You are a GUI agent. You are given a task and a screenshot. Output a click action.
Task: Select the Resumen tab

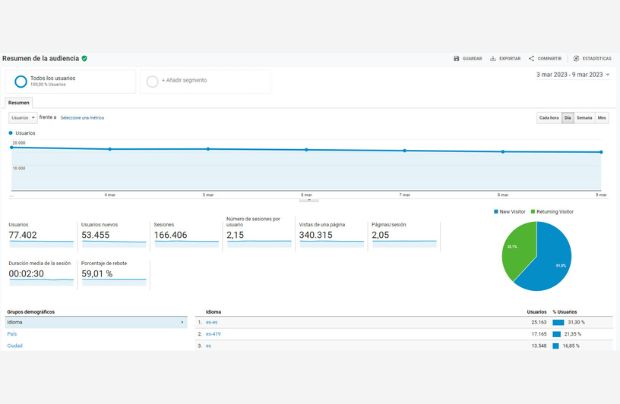pyautogui.click(x=19, y=103)
